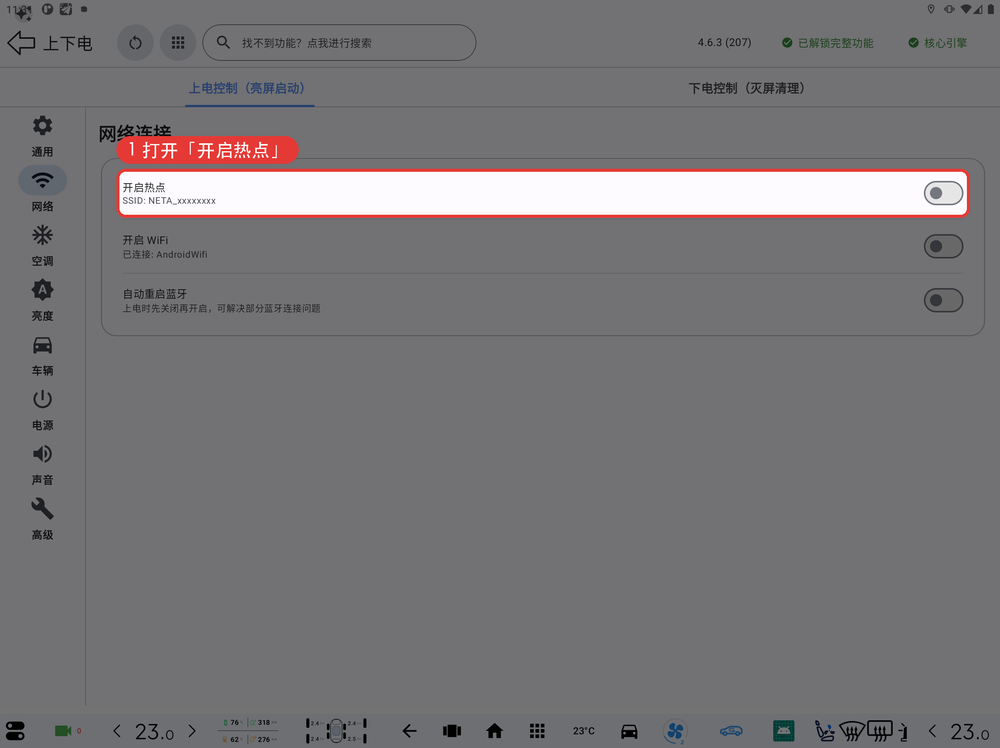
Task: Click the SSID: NETA_xxxxxxxx text
Action: coord(169,201)
